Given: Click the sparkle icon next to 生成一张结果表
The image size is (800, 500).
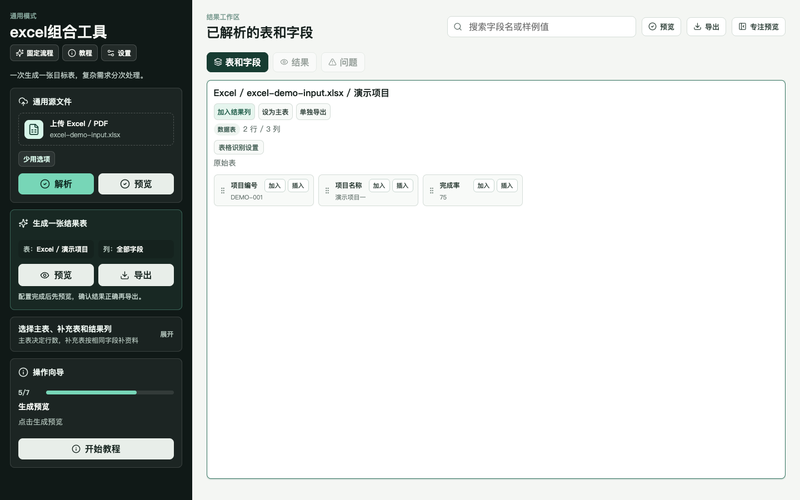Looking at the screenshot, I should pos(23,223).
